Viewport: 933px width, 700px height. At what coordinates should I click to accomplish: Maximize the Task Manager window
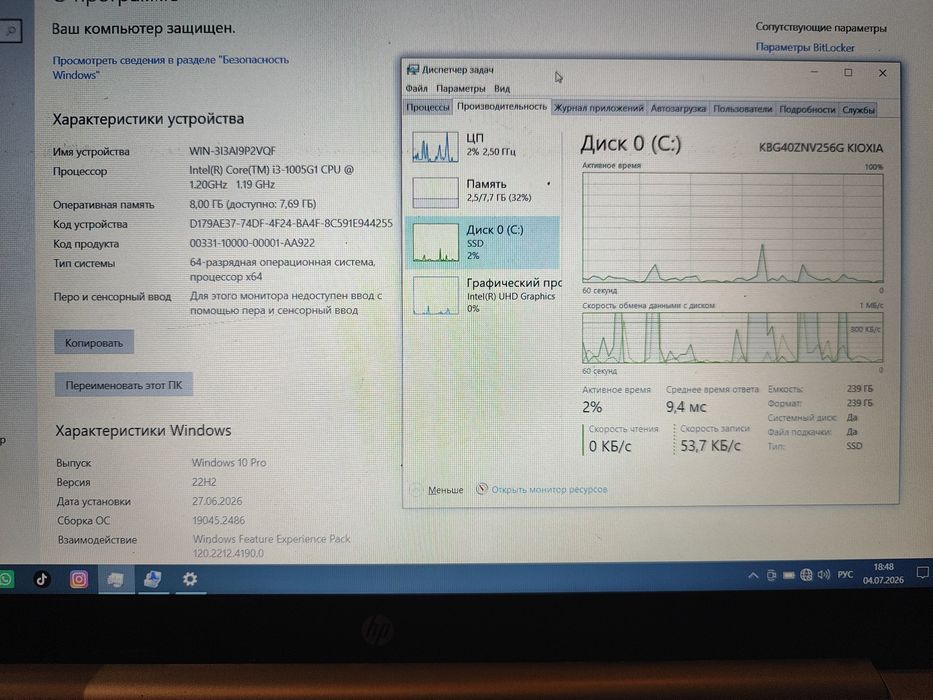coord(848,73)
